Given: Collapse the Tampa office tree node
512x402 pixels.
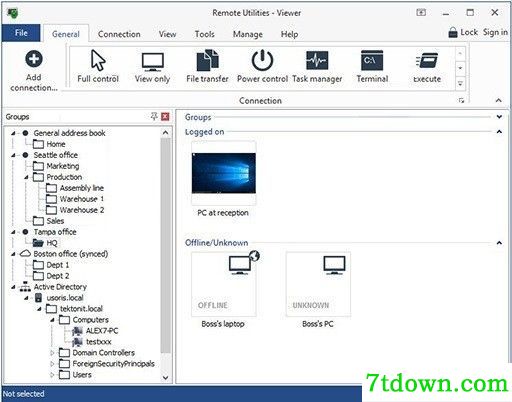Looking at the screenshot, I should click(x=13, y=232).
